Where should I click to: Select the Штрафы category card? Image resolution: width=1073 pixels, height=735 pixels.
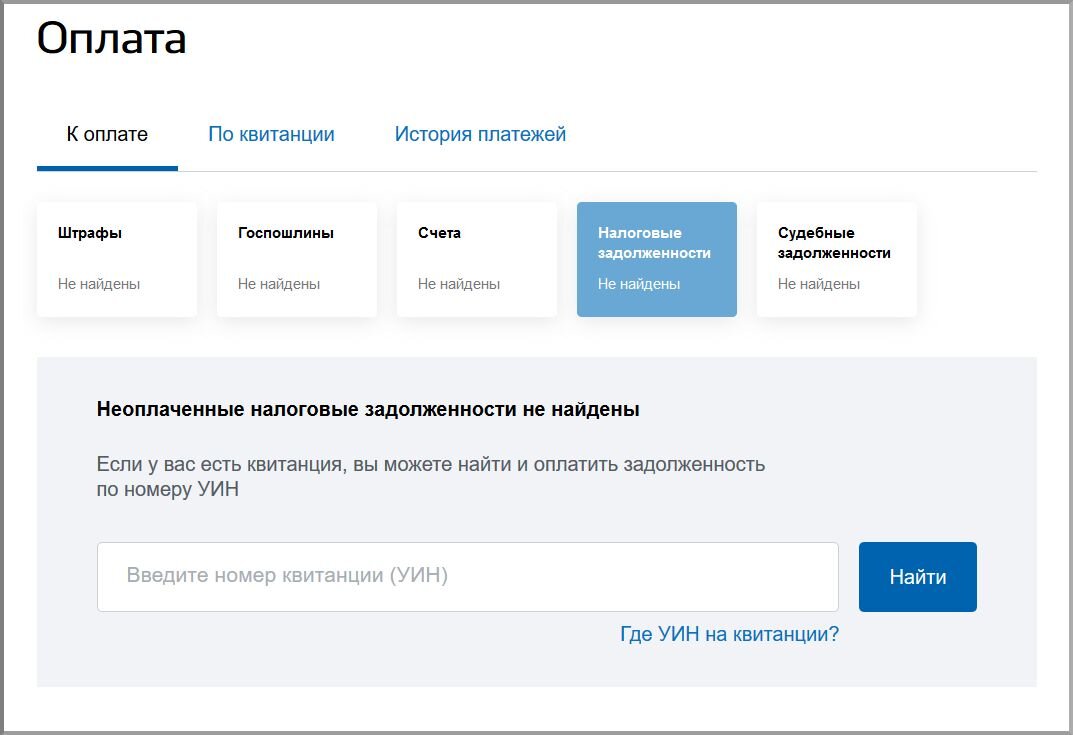[116, 258]
